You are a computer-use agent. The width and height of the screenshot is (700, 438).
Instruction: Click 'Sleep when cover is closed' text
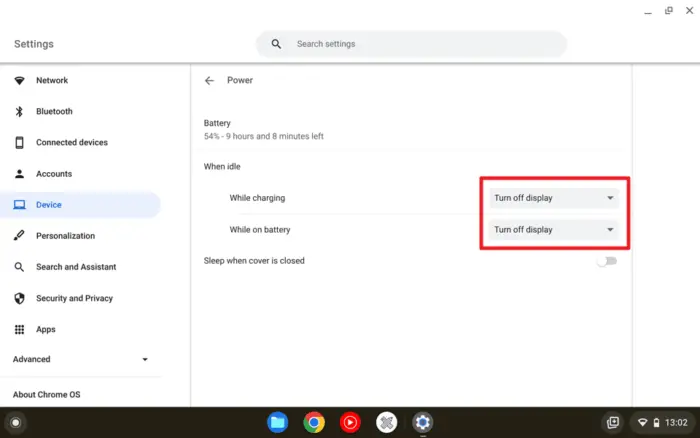click(254, 261)
